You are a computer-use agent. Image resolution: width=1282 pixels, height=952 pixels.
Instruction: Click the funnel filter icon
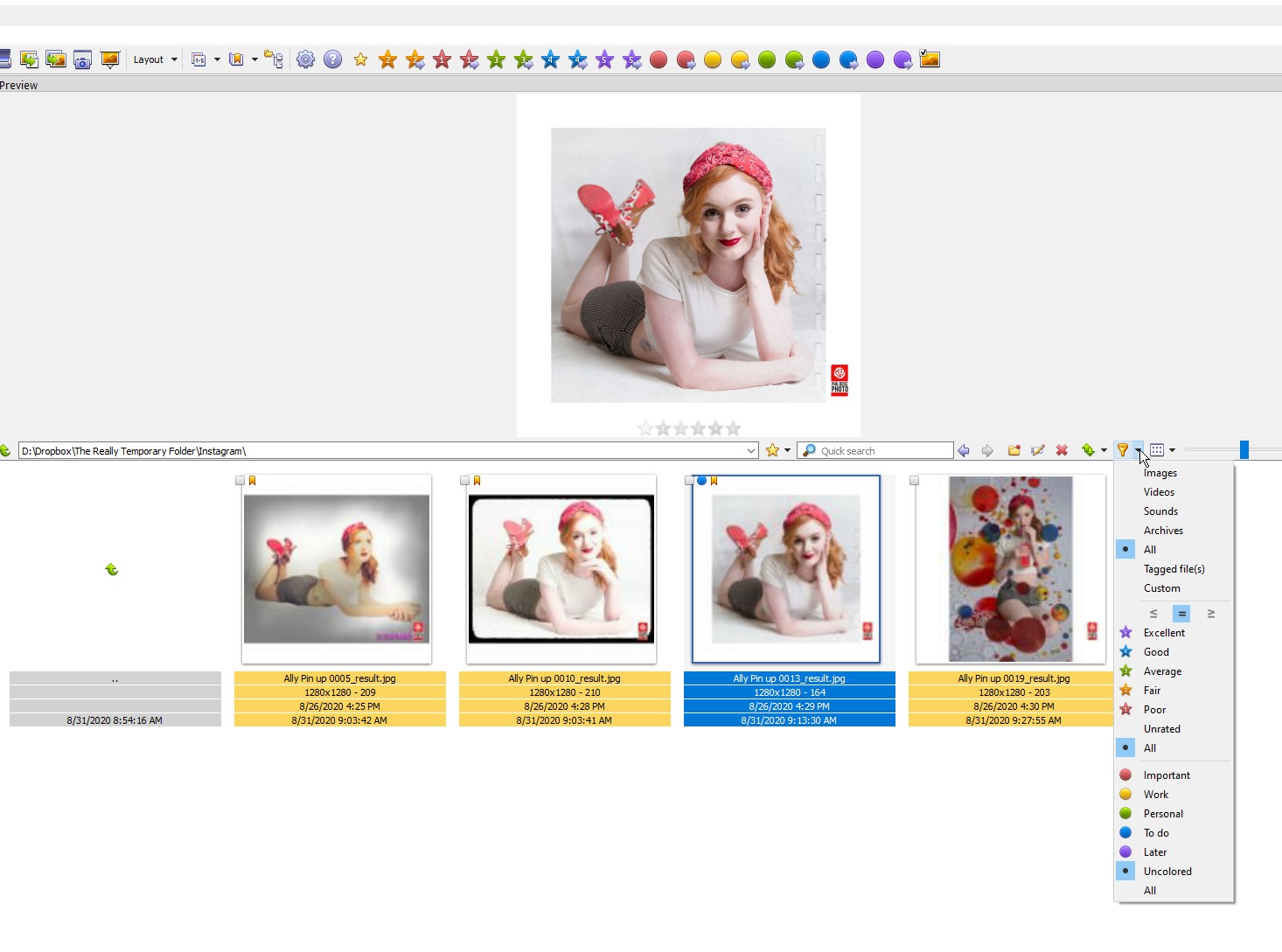click(x=1122, y=450)
